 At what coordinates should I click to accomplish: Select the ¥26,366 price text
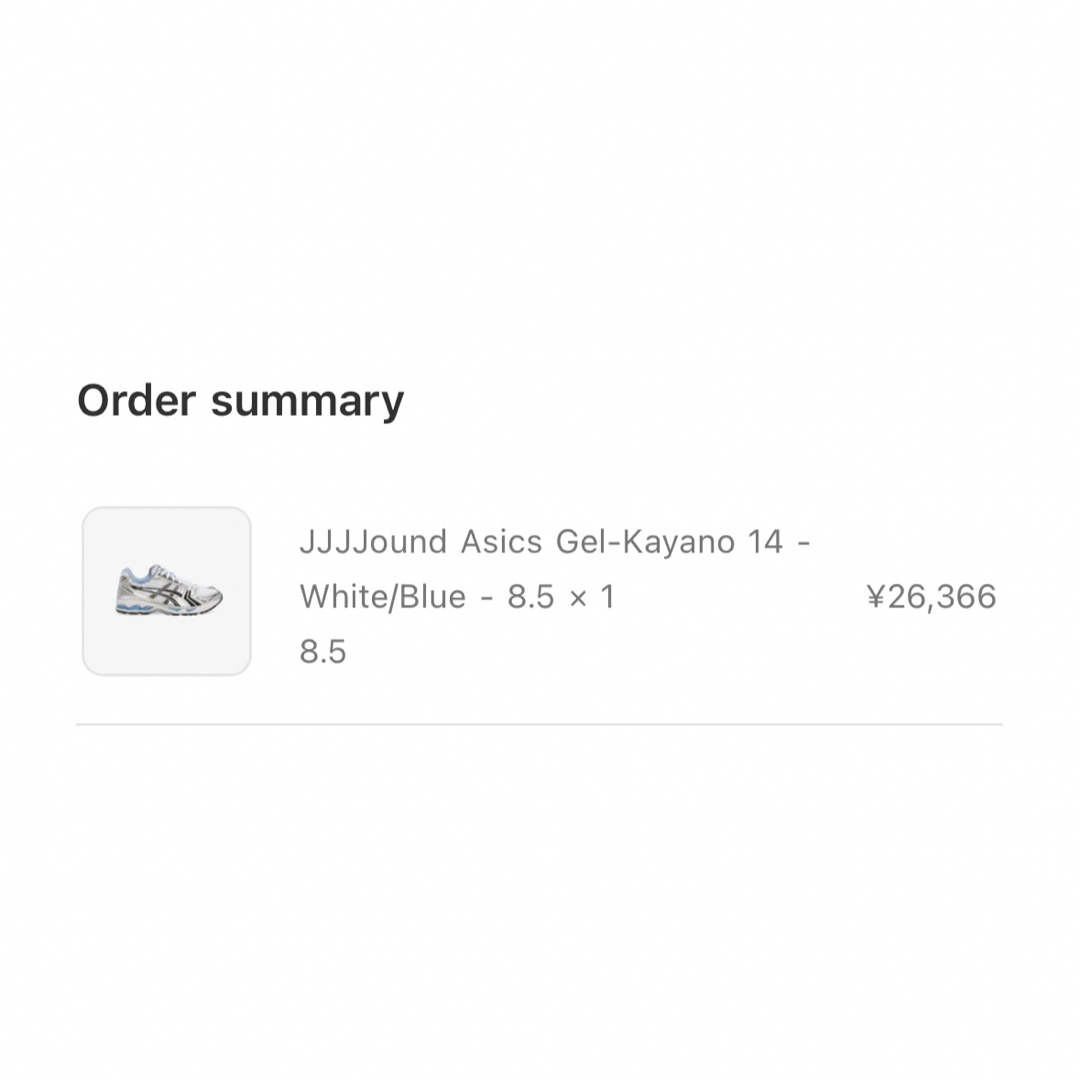coord(931,596)
